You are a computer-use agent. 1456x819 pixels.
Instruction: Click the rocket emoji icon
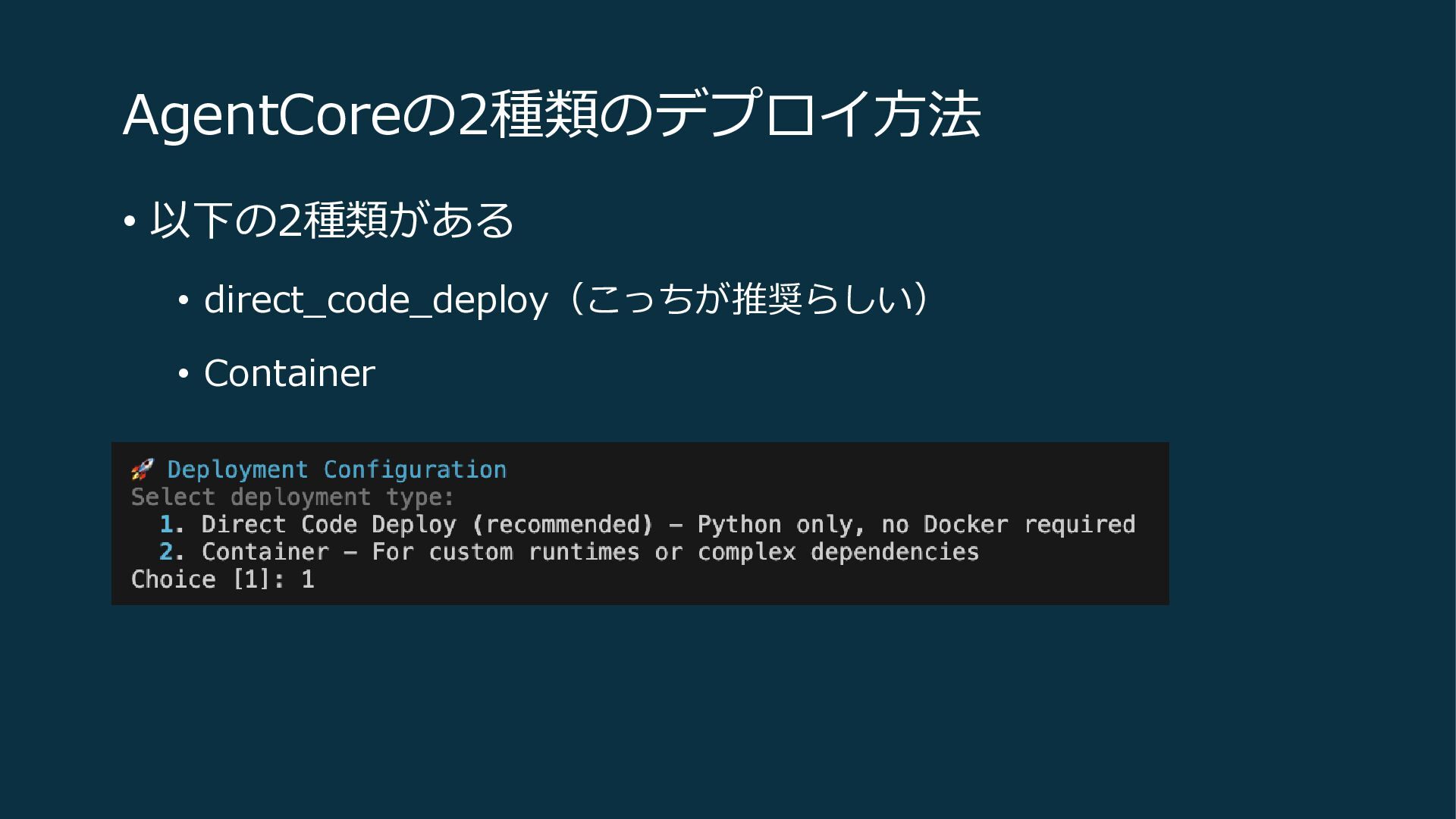pos(142,469)
